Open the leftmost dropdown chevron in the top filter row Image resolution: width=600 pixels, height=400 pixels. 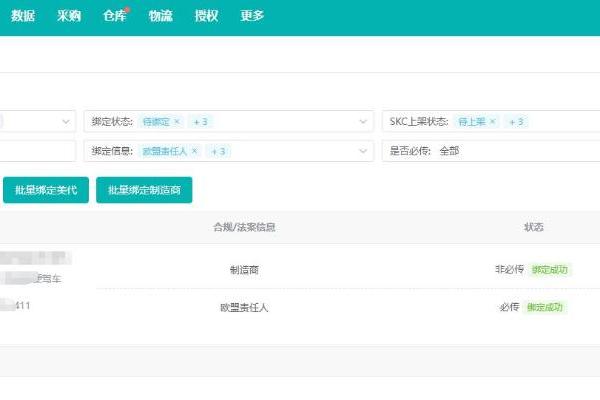tap(66, 122)
